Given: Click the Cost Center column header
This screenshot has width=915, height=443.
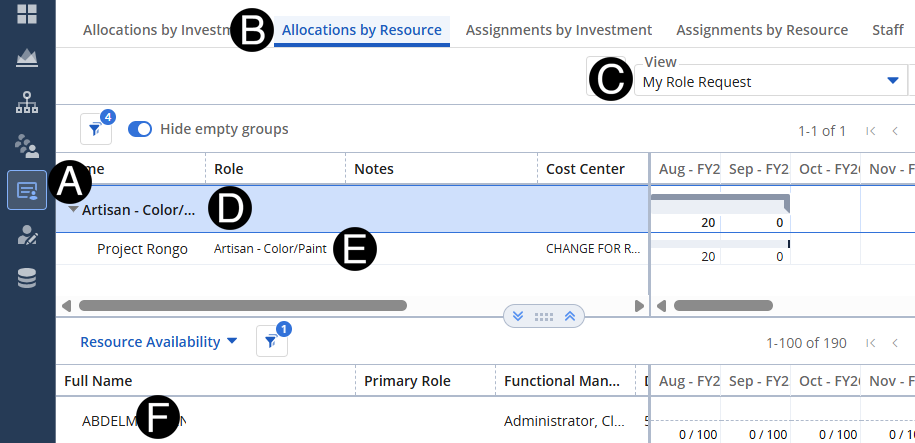Looking at the screenshot, I should 585,169.
